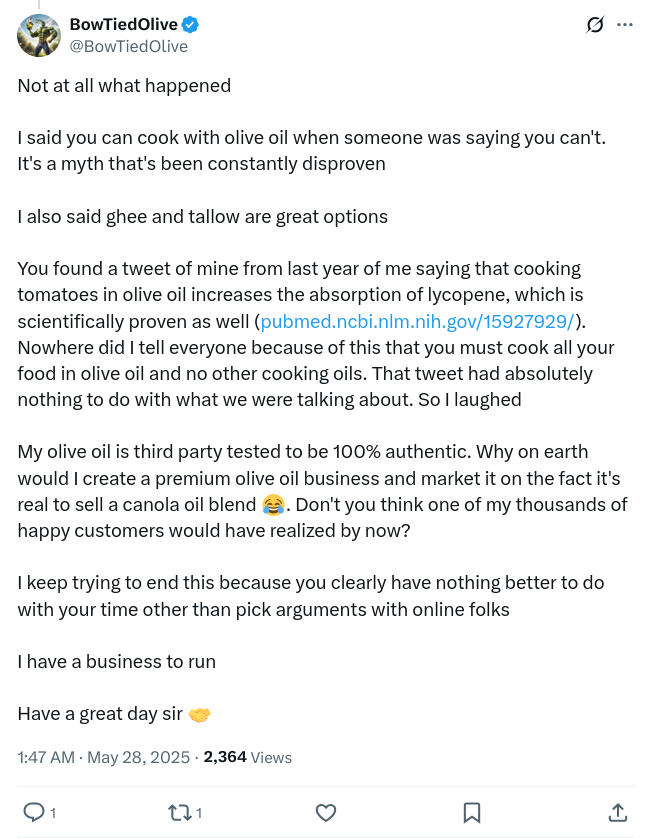Image resolution: width=652 pixels, height=838 pixels.
Task: Open the pubmed.ncbi.nlm.nih.gov link
Action: pyautogui.click(x=417, y=321)
